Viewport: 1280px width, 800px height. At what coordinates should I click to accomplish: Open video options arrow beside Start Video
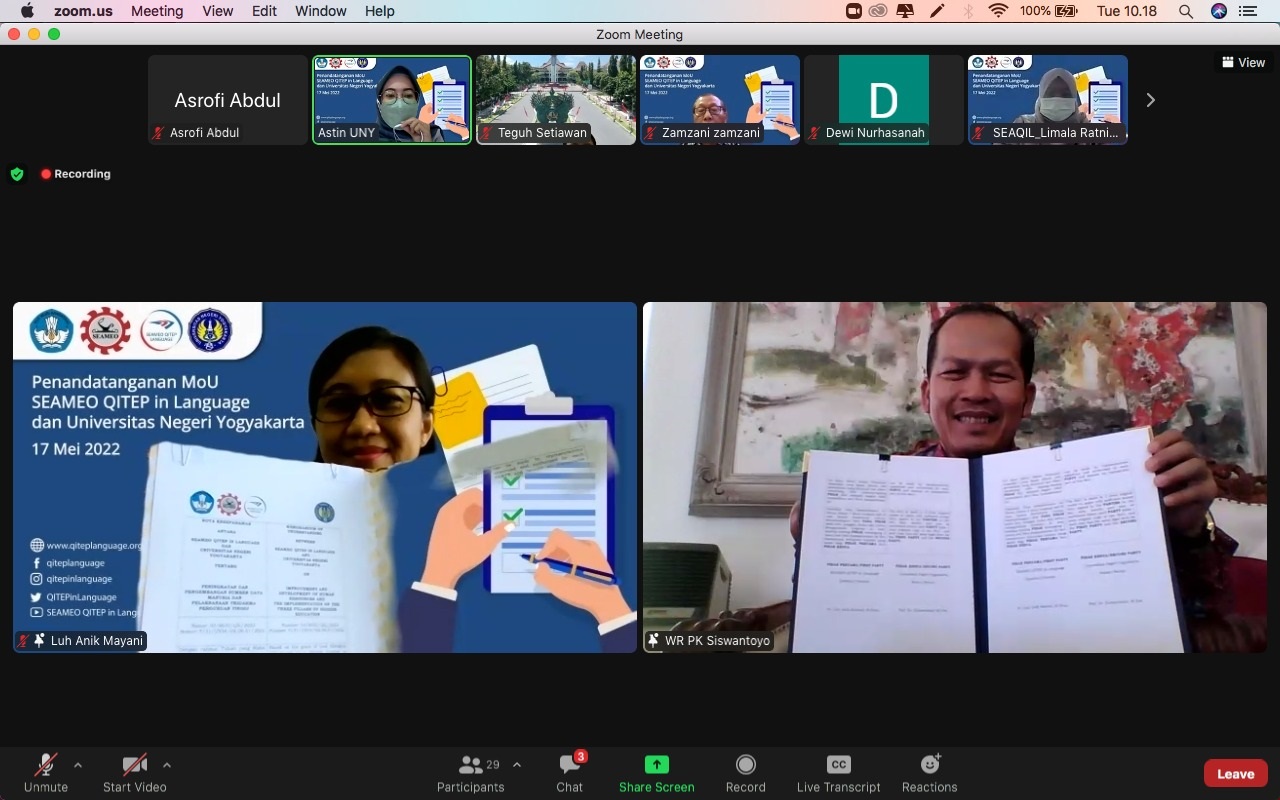(167, 765)
